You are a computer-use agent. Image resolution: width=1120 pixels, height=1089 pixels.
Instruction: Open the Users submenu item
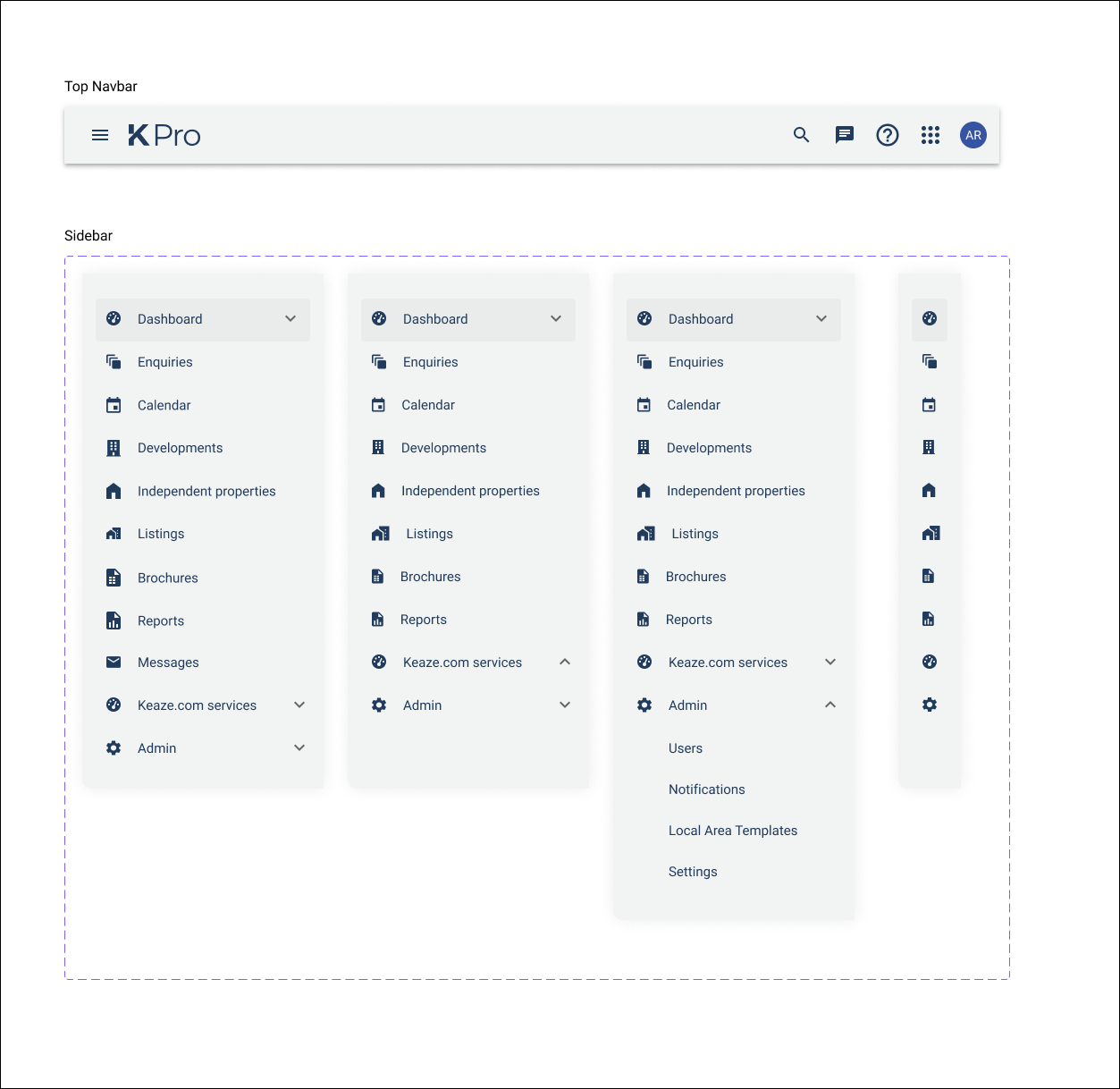pyautogui.click(x=686, y=748)
